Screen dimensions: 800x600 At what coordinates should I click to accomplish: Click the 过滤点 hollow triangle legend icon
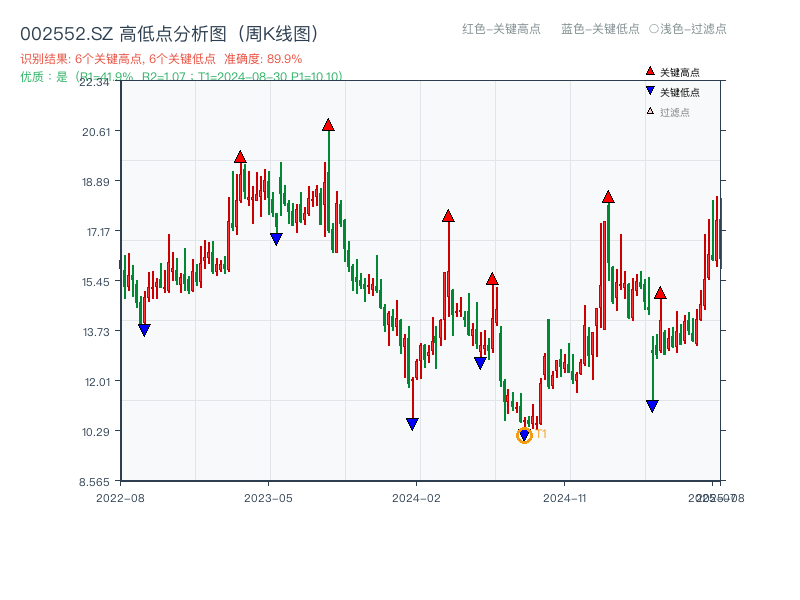(649, 110)
